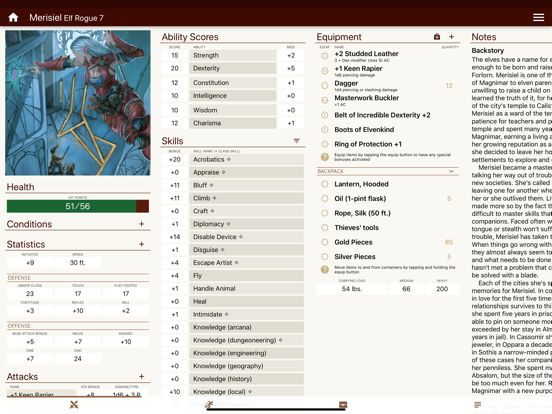
Task: Open the Climb skill
Action: click(233, 198)
